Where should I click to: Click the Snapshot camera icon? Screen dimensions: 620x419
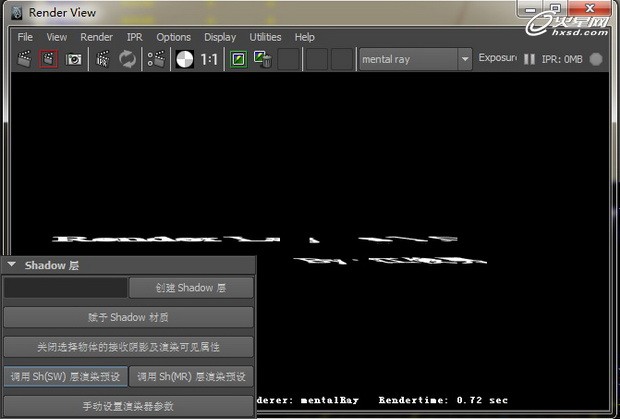[x=74, y=59]
